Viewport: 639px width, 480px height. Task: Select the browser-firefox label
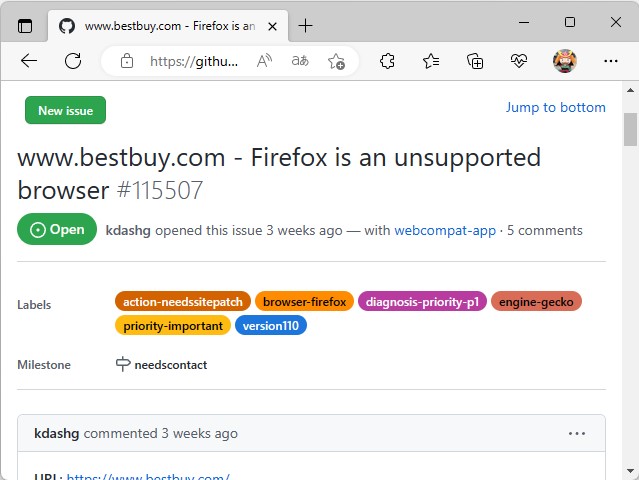pyautogui.click(x=304, y=302)
